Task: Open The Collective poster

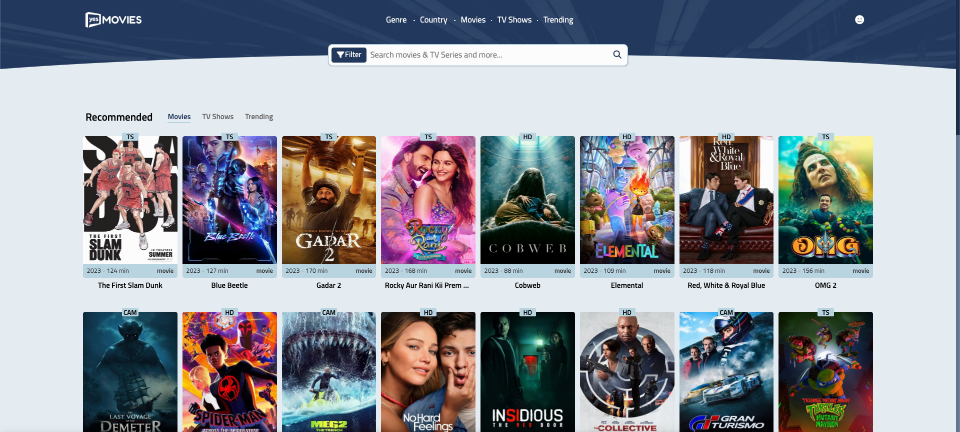Action: click(x=627, y=372)
